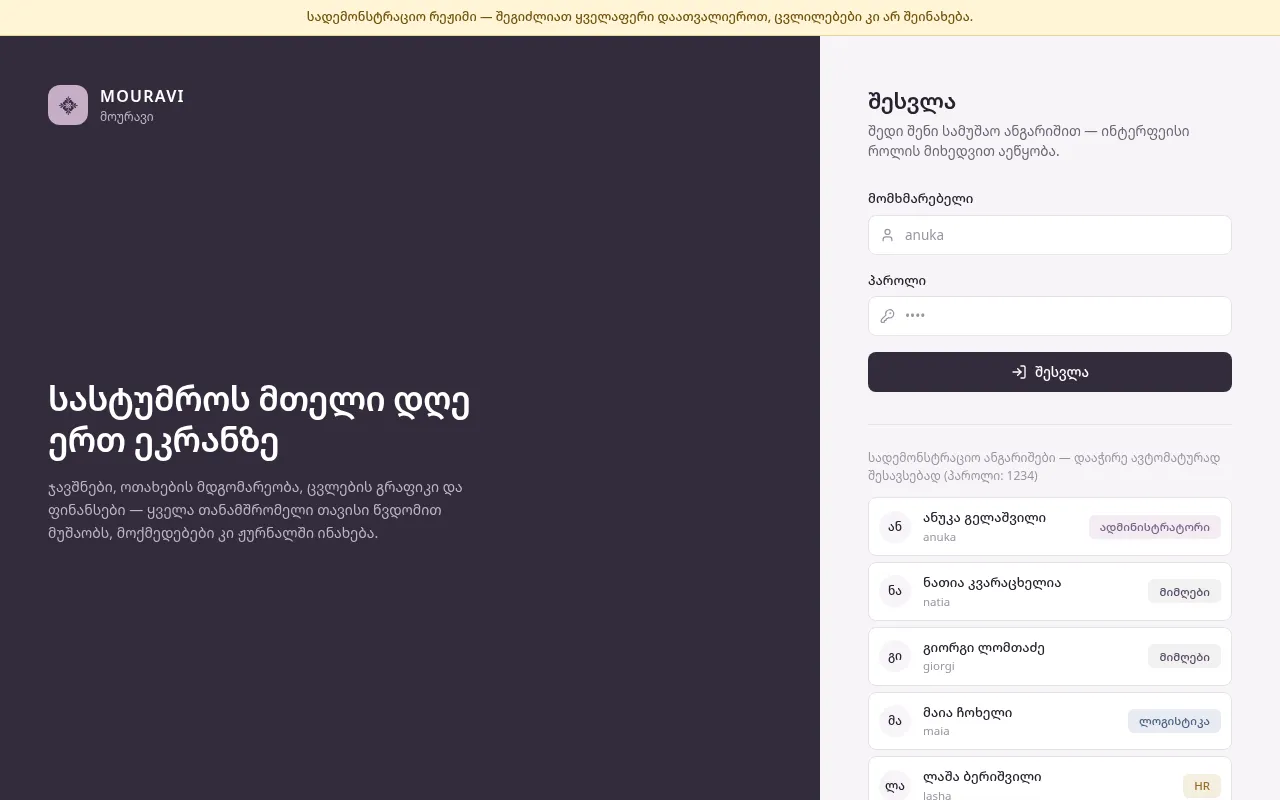This screenshot has height=800, width=1280.
Task: Click the user icon in username field
Action: coord(887,235)
